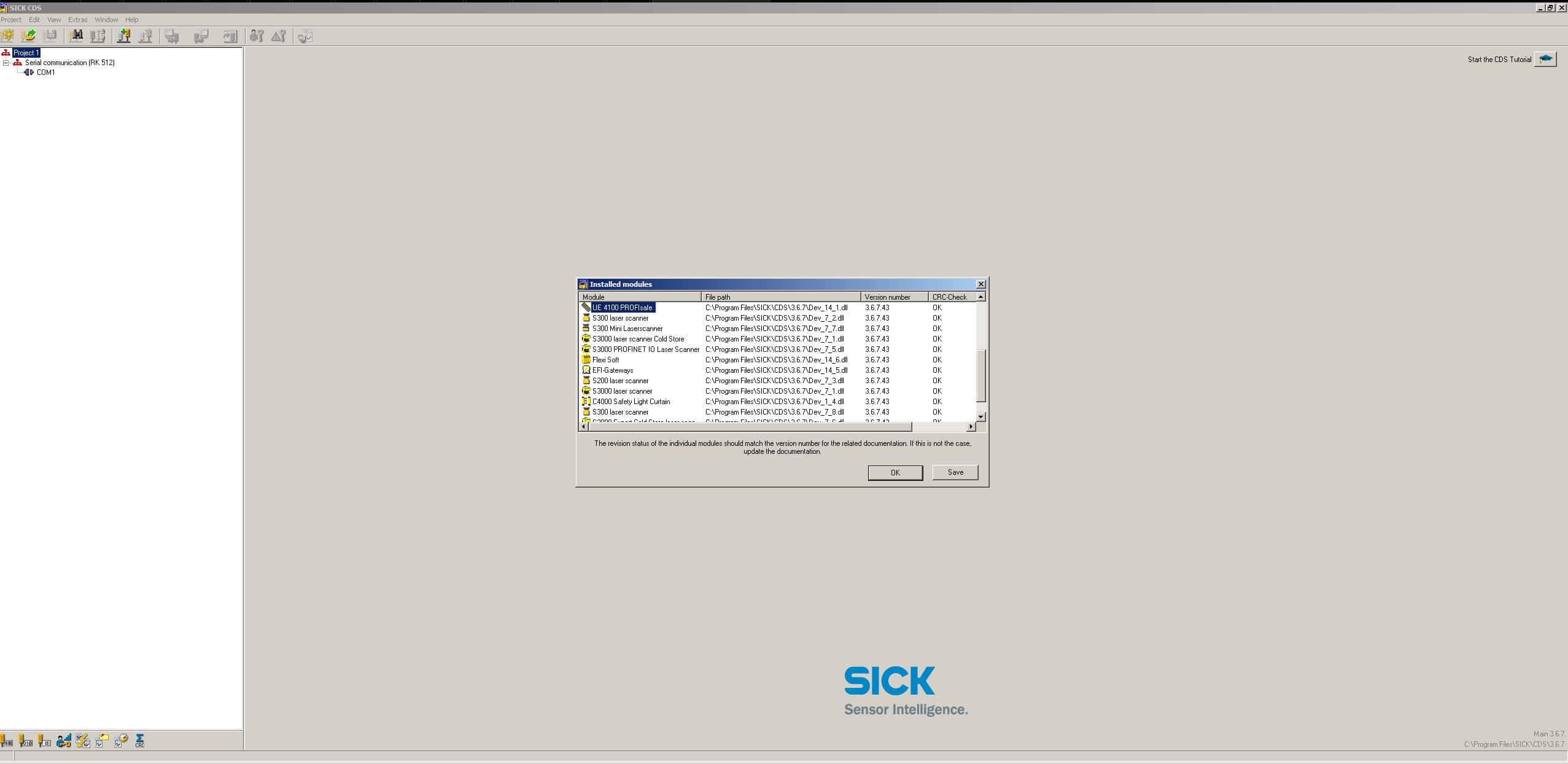Image resolution: width=1568 pixels, height=764 pixels.
Task: Click the add-device toolbar icon with green plus
Action: (x=123, y=36)
